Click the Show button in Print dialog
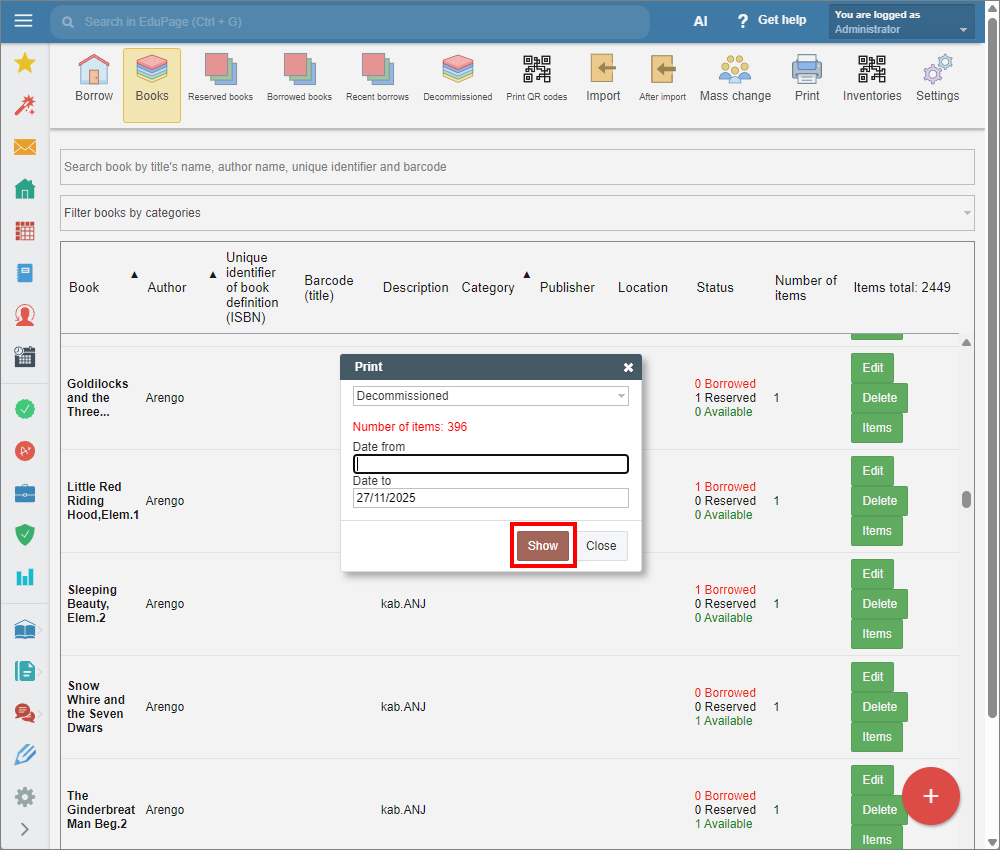 pyautogui.click(x=543, y=546)
